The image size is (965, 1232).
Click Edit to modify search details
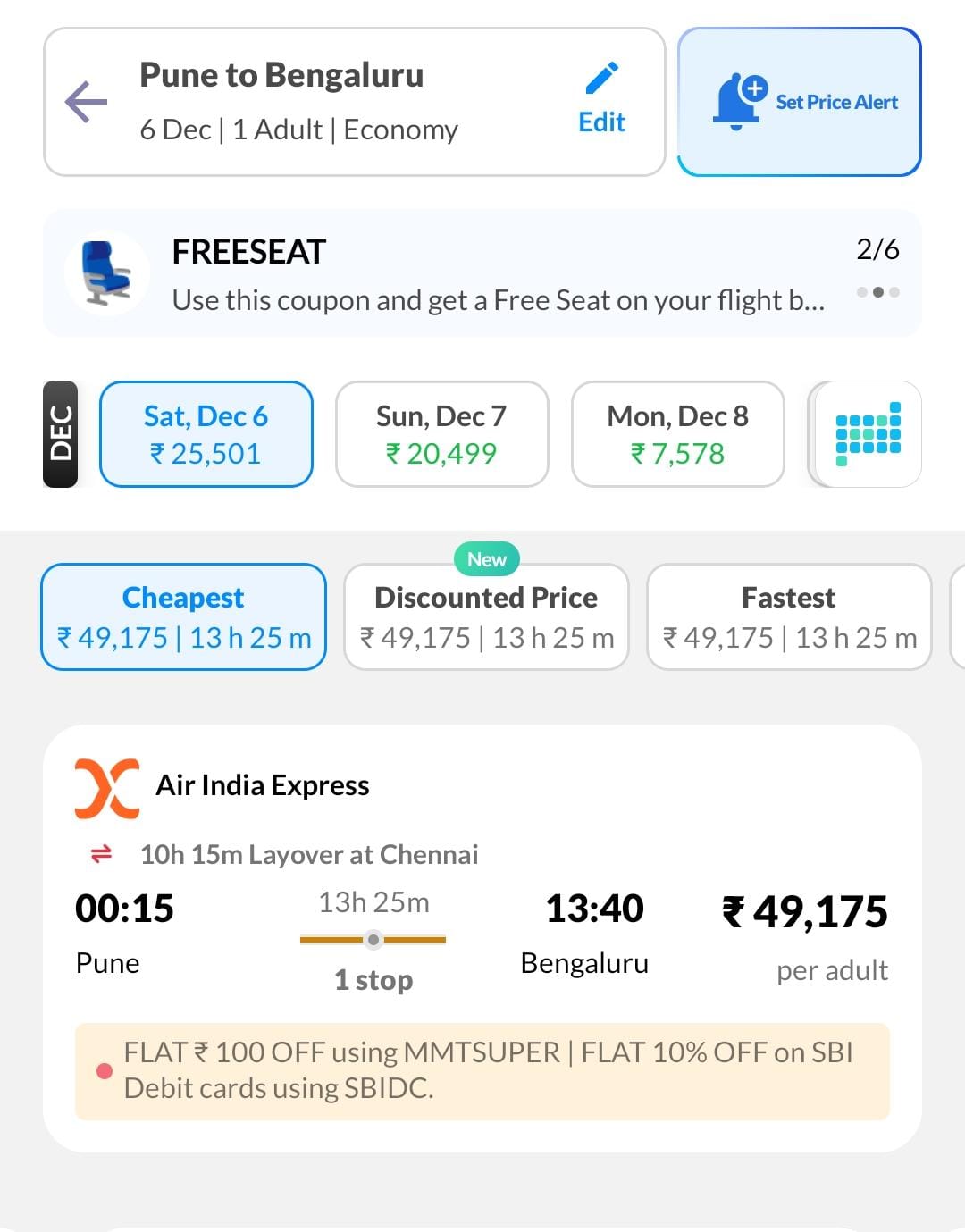click(x=601, y=122)
